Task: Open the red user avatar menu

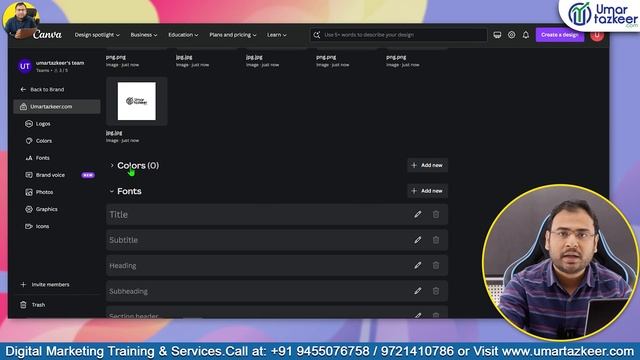Action: [597, 35]
